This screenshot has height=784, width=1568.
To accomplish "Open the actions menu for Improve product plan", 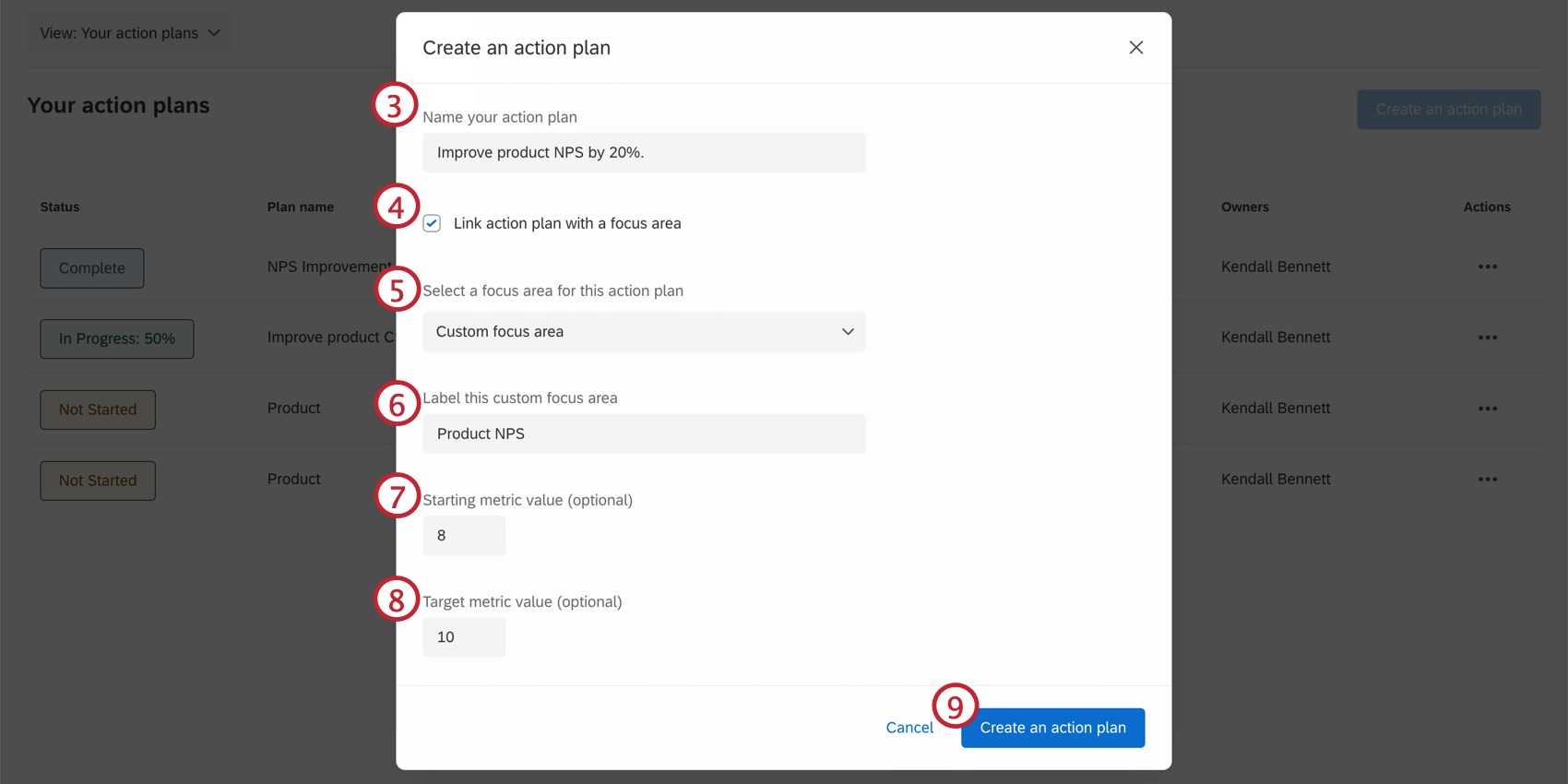I will pos(1488,337).
